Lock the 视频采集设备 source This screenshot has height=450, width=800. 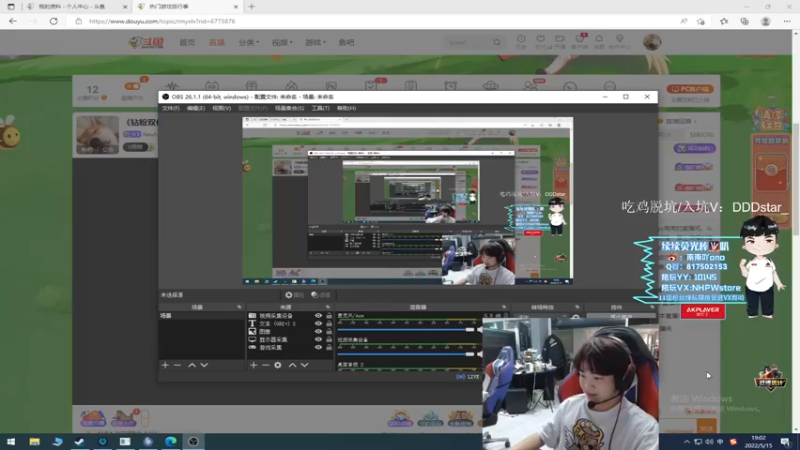pyautogui.click(x=329, y=316)
